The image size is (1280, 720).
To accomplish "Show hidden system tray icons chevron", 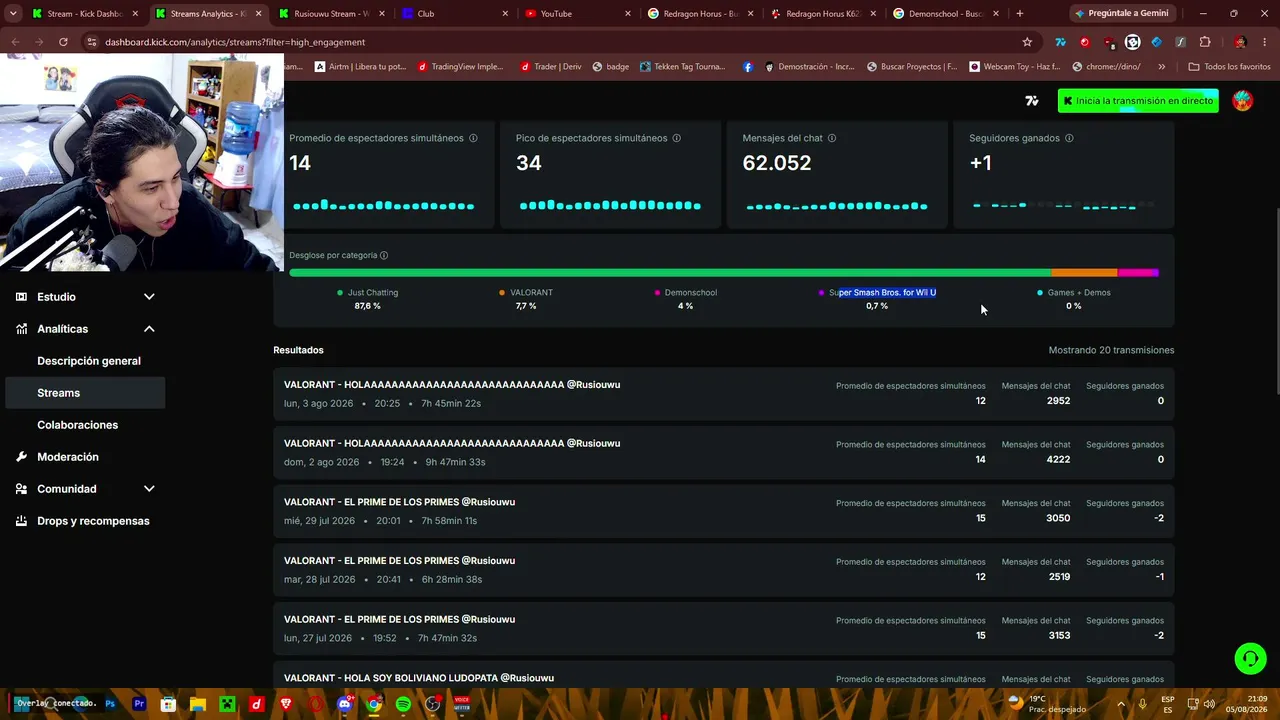I will [x=1121, y=704].
